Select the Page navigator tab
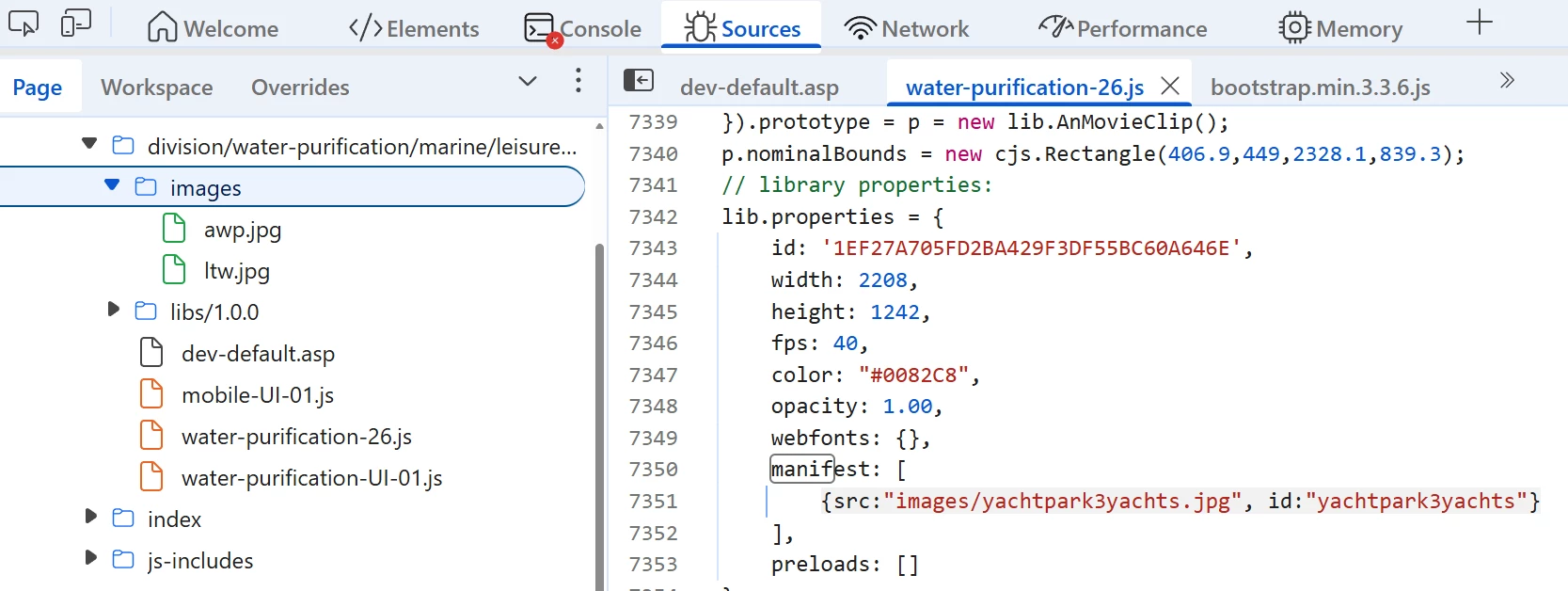 (x=38, y=88)
